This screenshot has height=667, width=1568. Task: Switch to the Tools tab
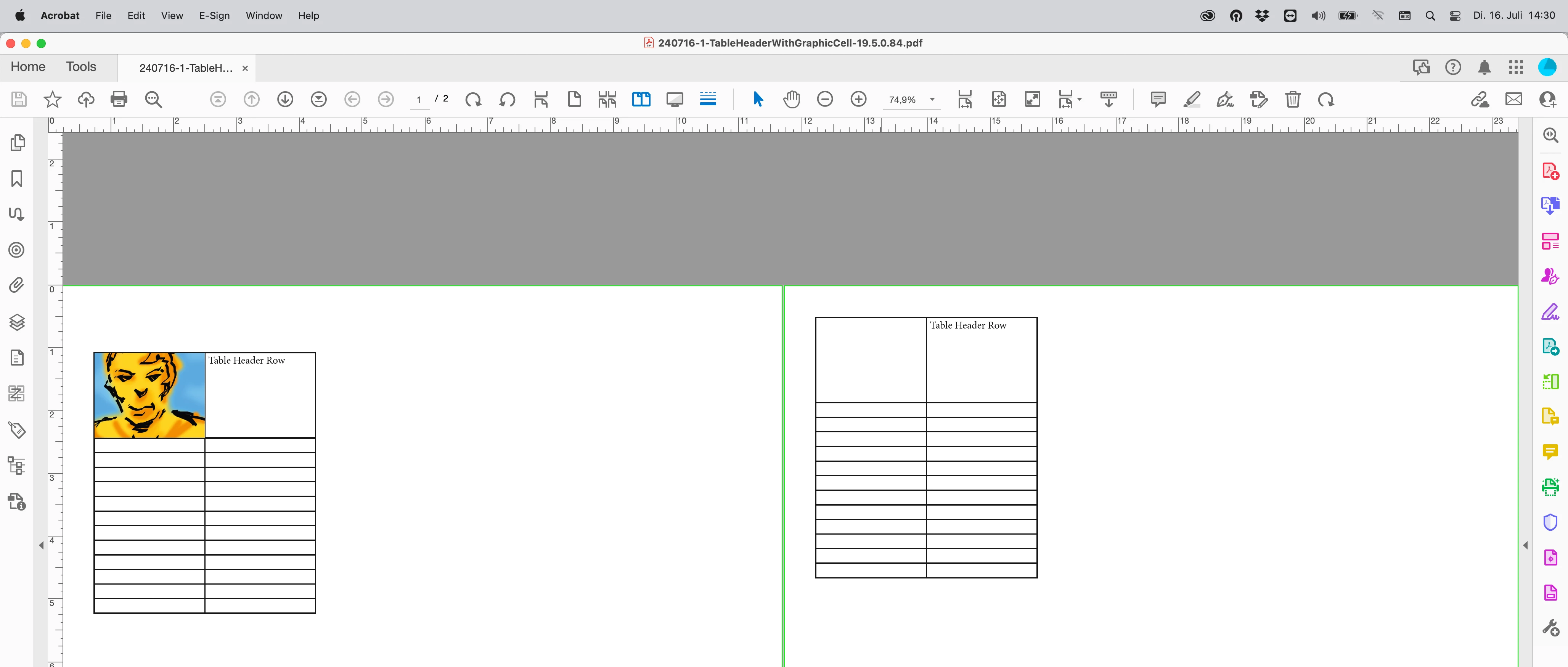(x=81, y=67)
